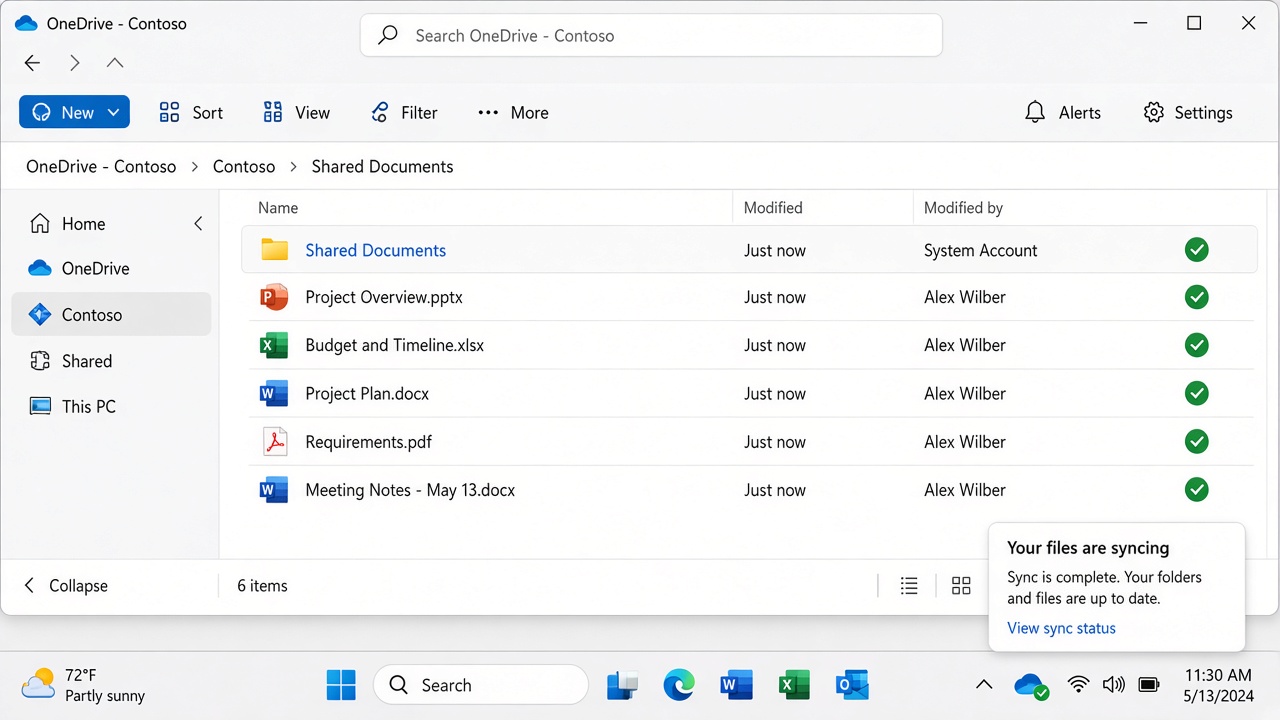This screenshot has width=1280, height=720.
Task: Click the Windows taskbar Search box
Action: (x=481, y=685)
